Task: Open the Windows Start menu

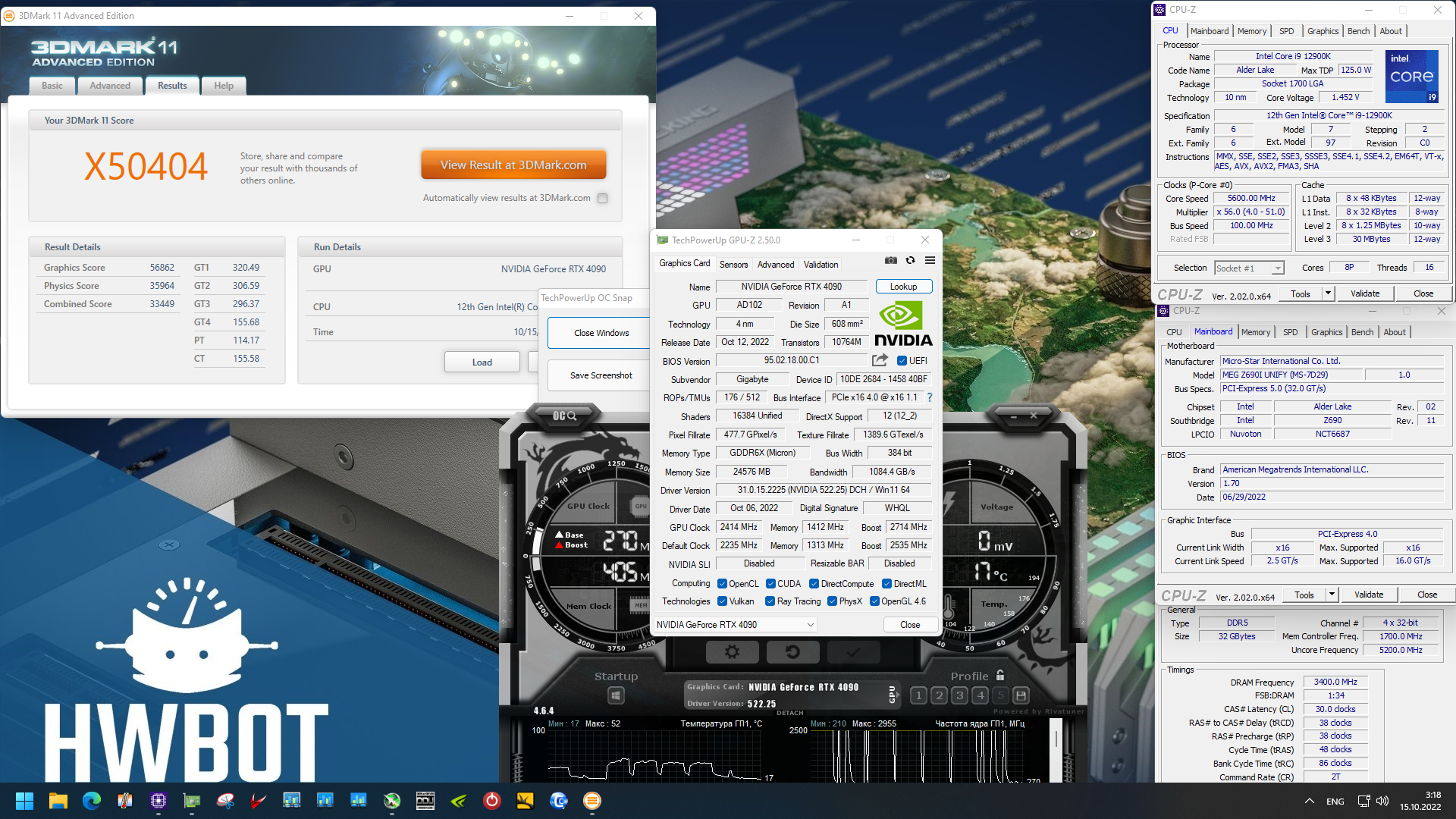Action: pos(24,801)
